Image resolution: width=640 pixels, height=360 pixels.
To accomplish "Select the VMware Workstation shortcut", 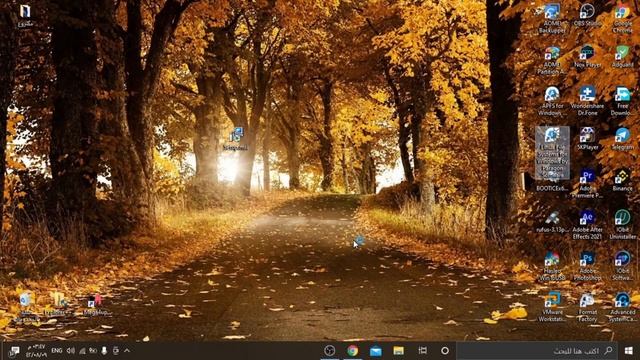I will pyautogui.click(x=552, y=307).
